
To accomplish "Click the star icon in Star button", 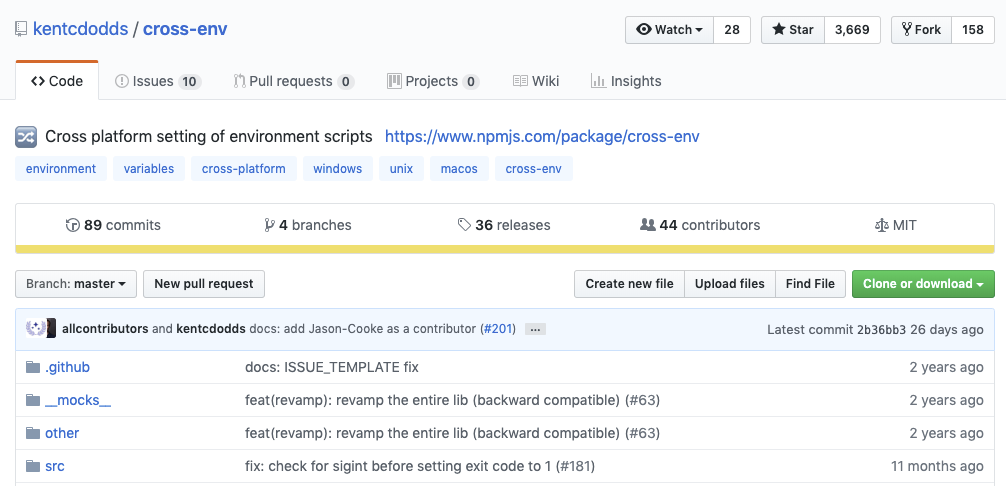I will pyautogui.click(x=779, y=29).
